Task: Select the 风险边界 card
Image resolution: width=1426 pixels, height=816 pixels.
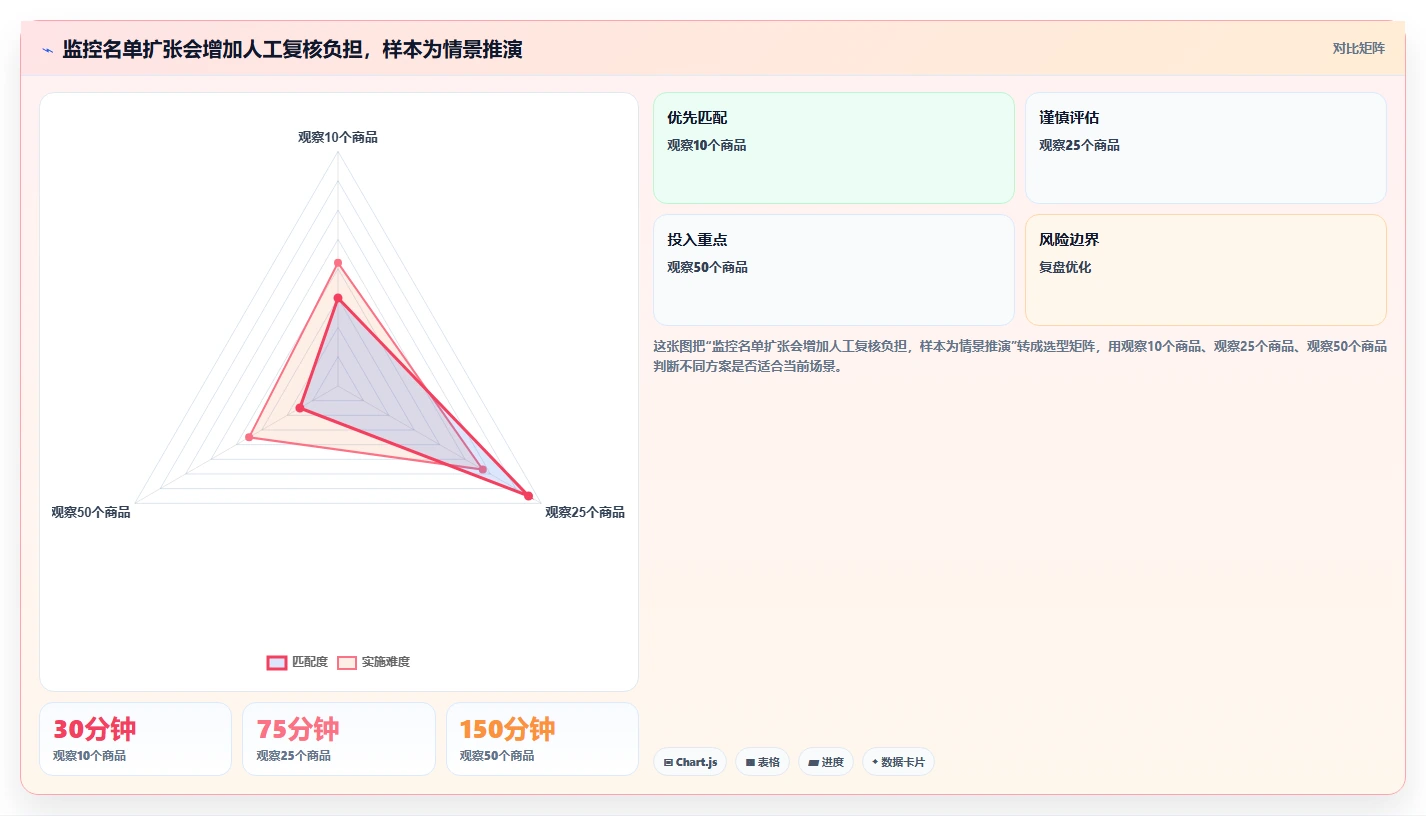Action: point(1206,270)
